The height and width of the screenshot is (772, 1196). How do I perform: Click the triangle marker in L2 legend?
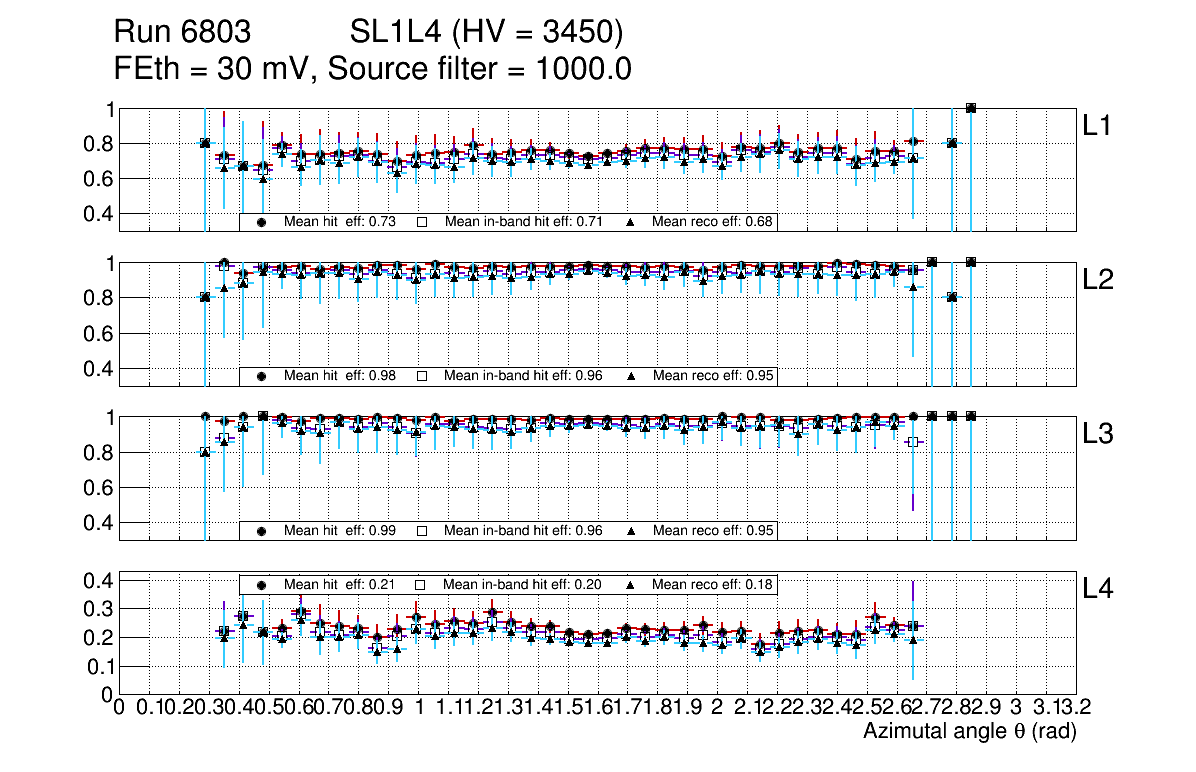pos(631,376)
